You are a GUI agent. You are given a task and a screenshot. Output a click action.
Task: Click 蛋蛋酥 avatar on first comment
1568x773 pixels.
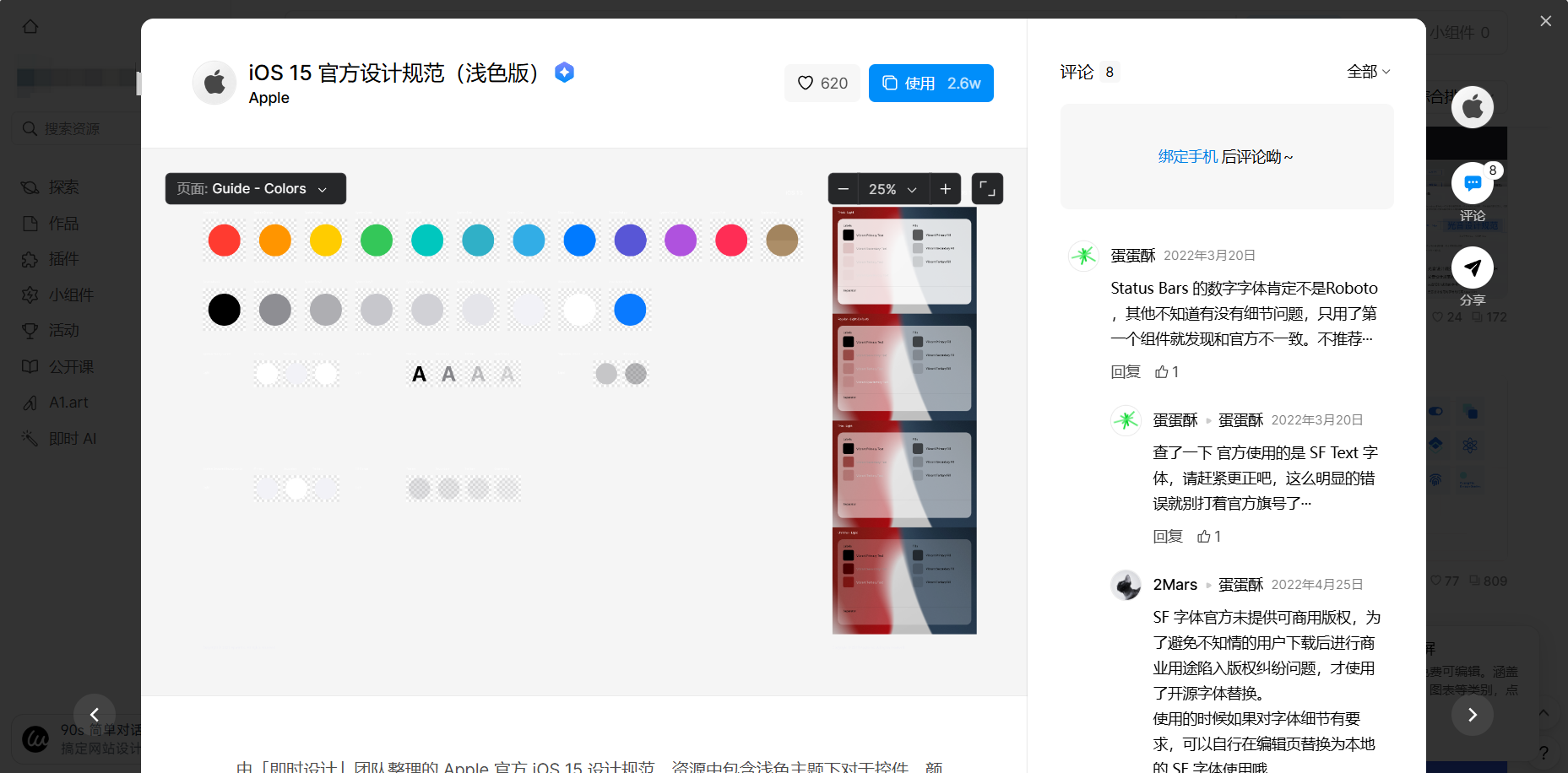coord(1083,256)
